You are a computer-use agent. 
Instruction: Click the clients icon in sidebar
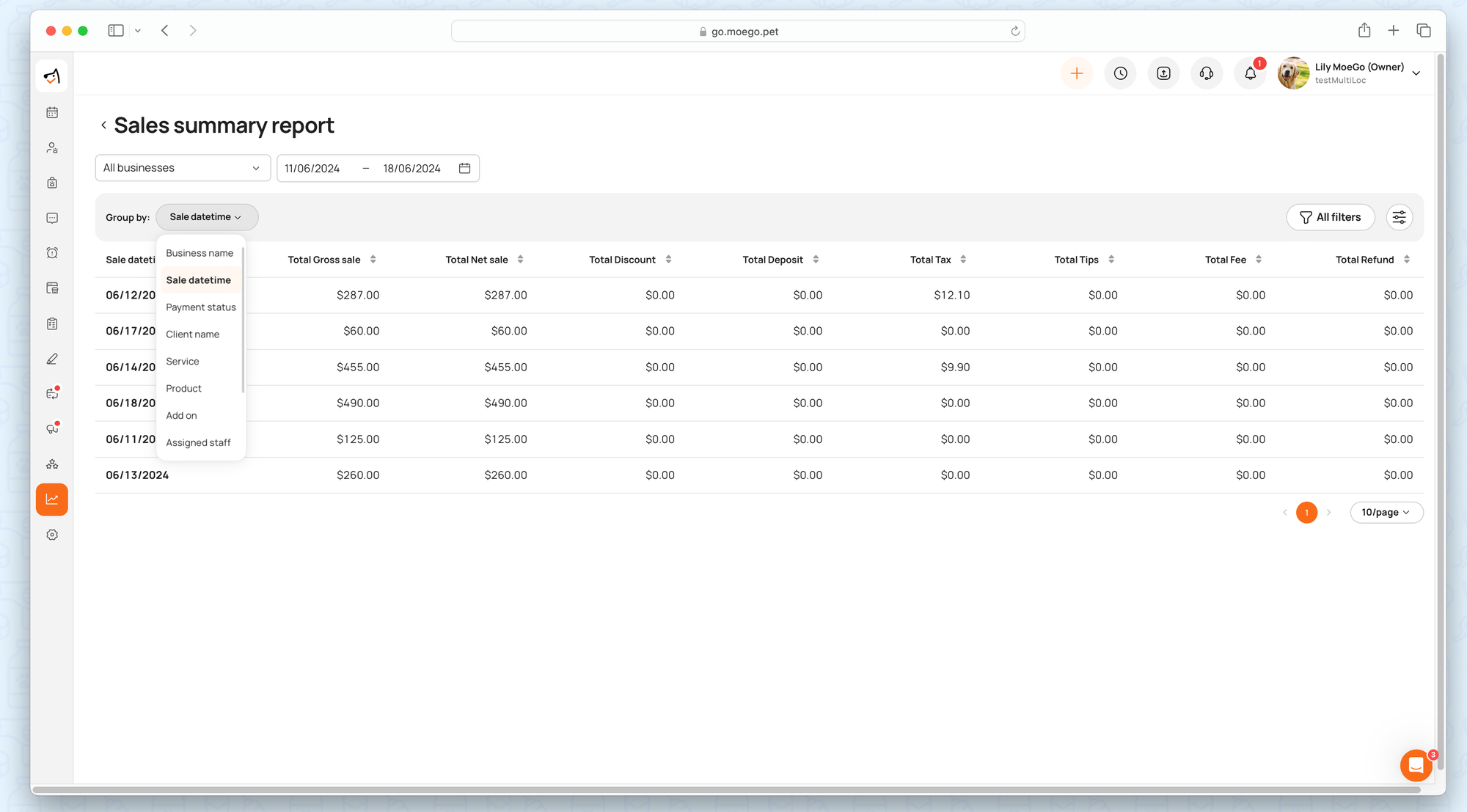52,147
